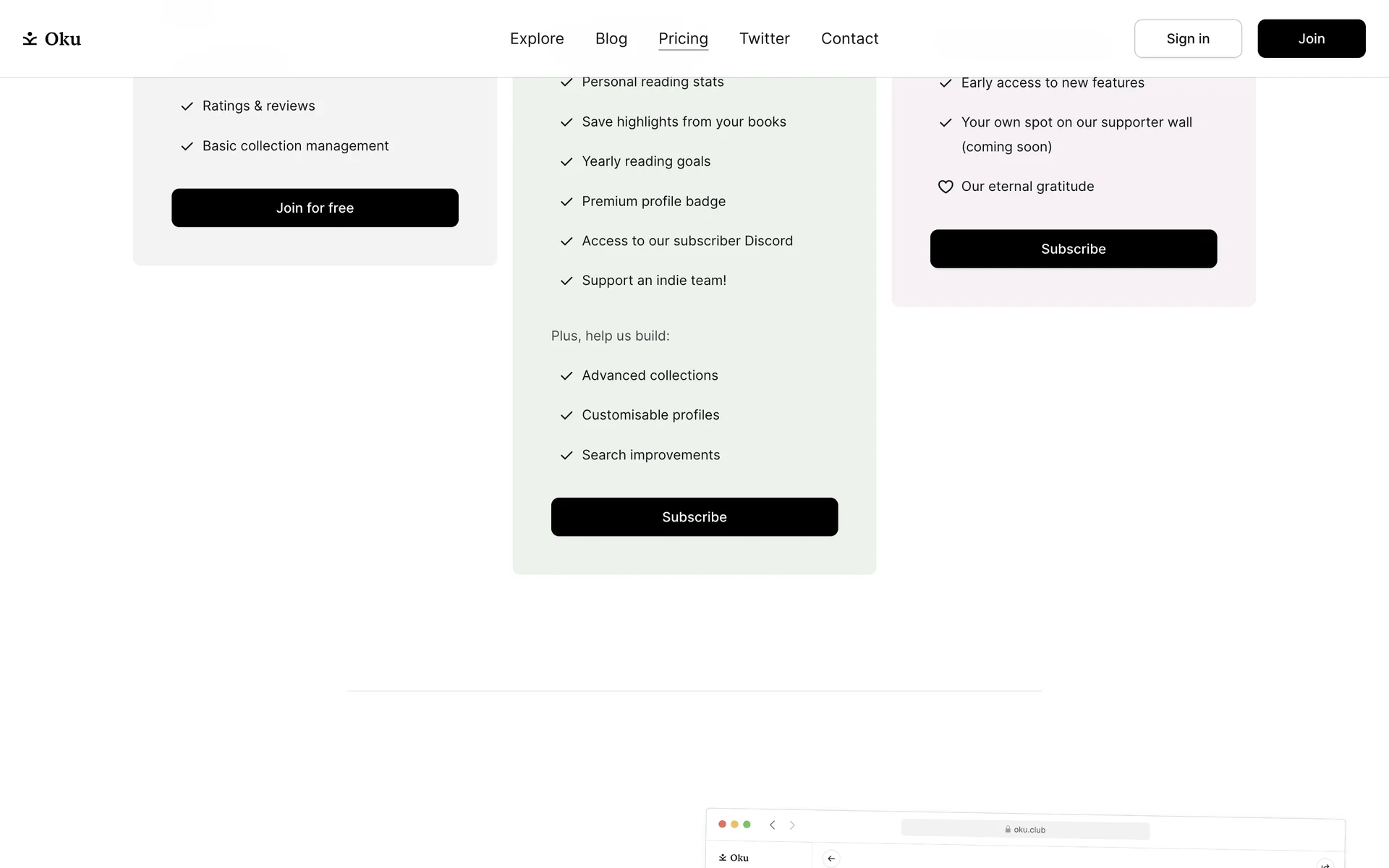Click the Oku logo in header

point(51,39)
